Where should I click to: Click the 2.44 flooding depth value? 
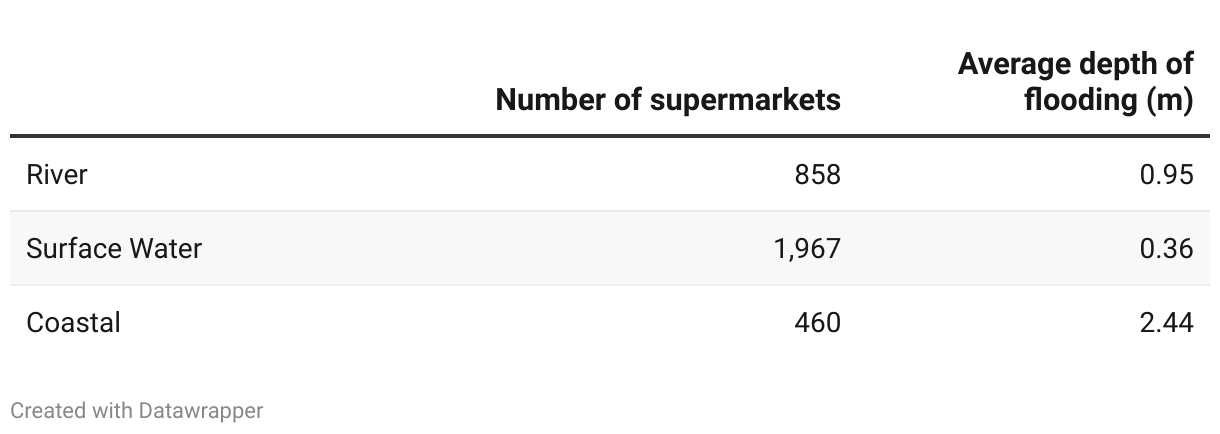(x=1166, y=322)
